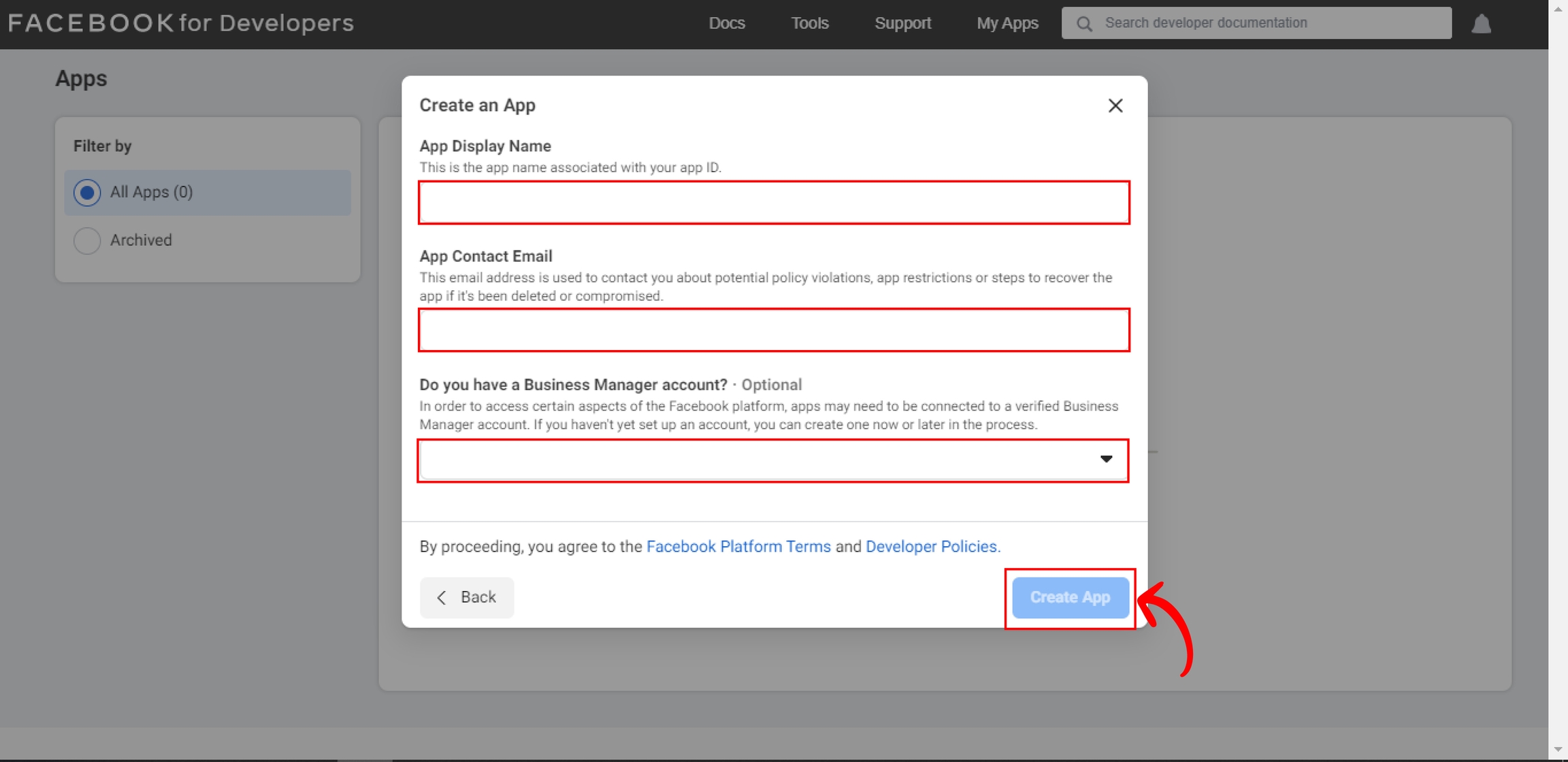This screenshot has width=1568, height=762.
Task: Close the Create an App dialog
Action: pyautogui.click(x=1115, y=106)
